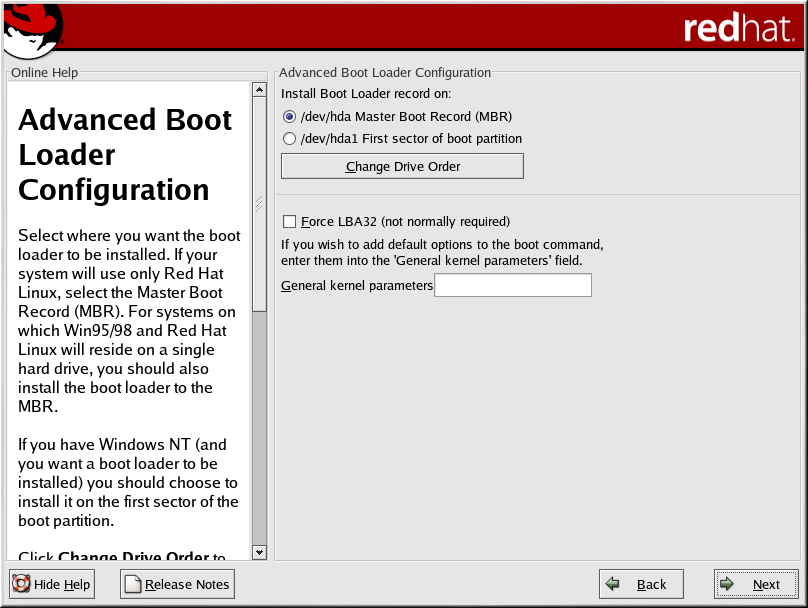Click the bold Change Drive Order help text
808x608 pixels.
(x=134, y=557)
